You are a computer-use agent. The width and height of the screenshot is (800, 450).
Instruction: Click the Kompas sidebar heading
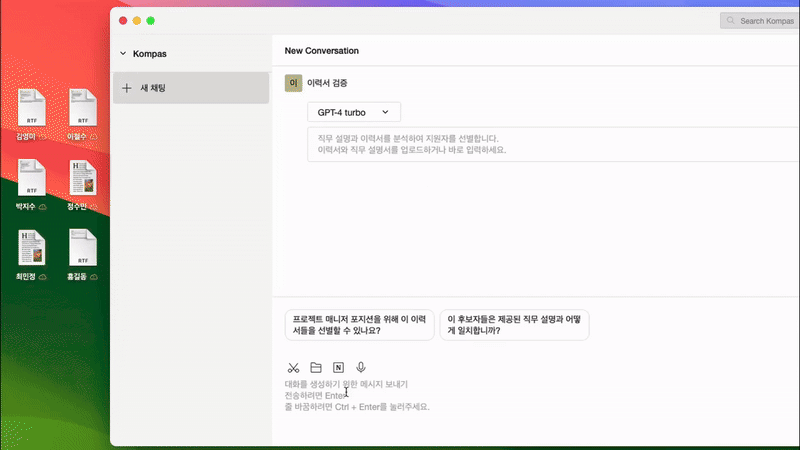point(149,54)
